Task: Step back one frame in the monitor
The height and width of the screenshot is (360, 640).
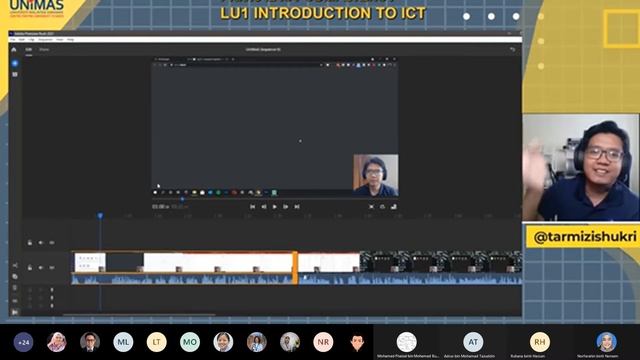Action: click(264, 207)
